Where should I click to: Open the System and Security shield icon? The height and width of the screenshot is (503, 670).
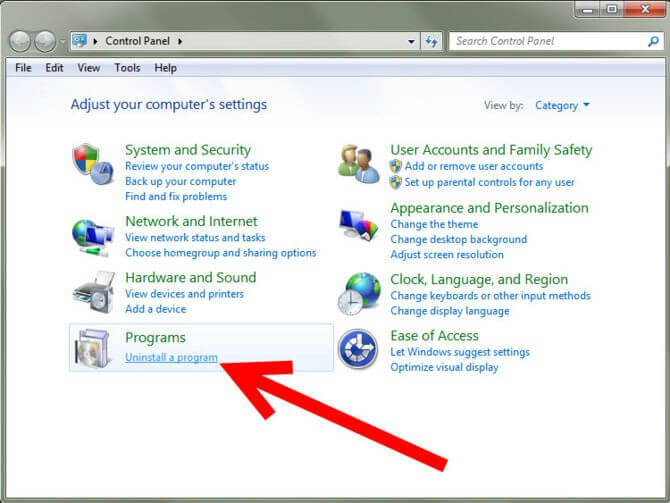pos(93,164)
